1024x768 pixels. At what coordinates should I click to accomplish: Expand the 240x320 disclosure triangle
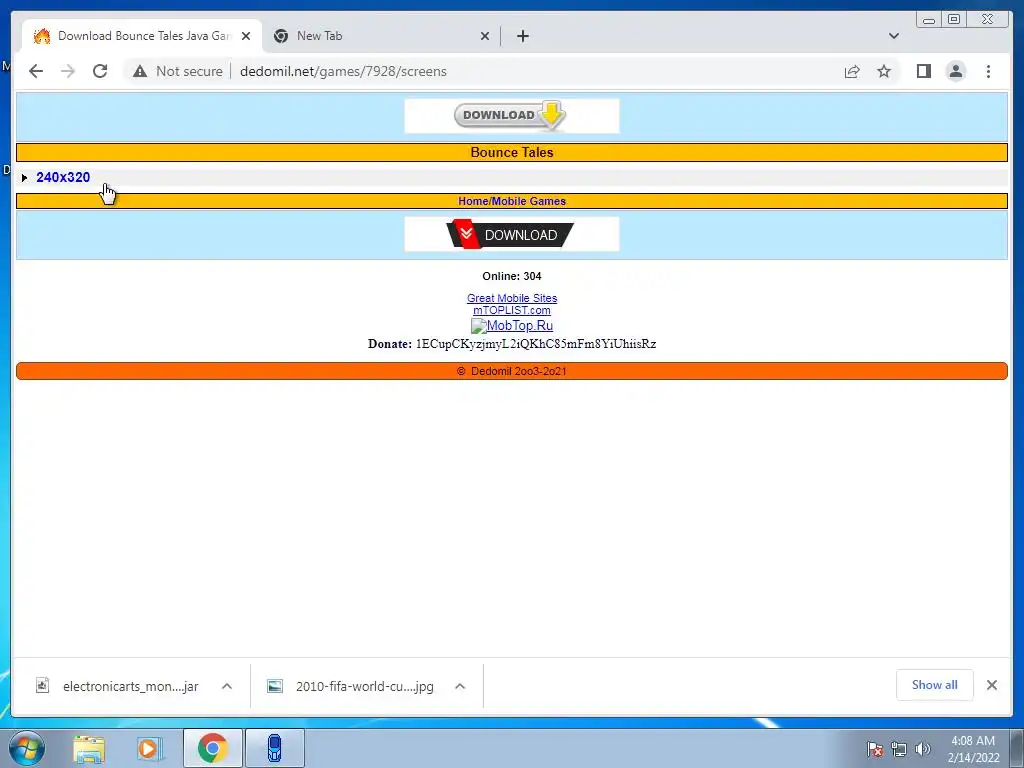pyautogui.click(x=24, y=178)
